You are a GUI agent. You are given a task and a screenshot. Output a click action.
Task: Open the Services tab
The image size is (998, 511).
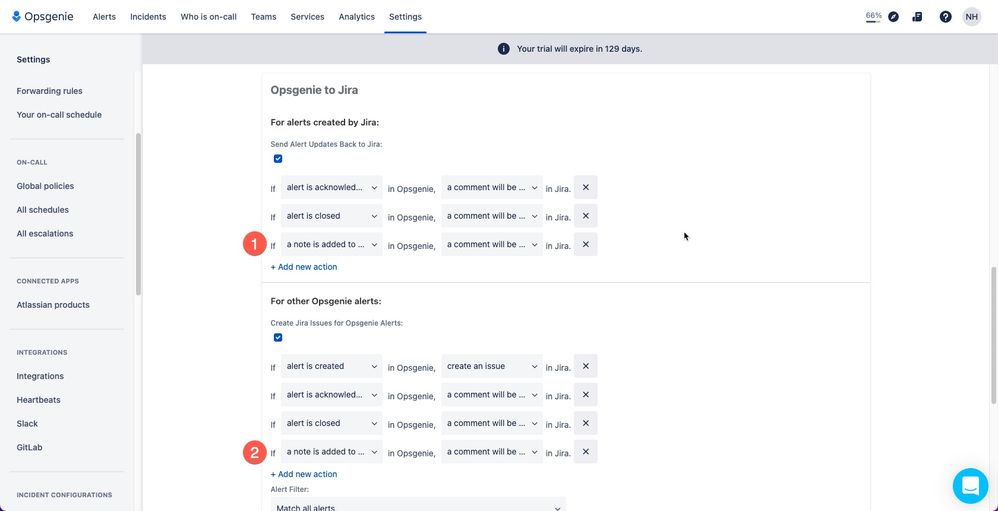point(307,17)
